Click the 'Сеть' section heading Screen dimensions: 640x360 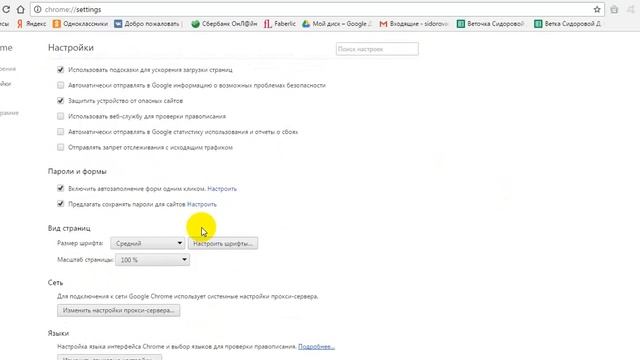coord(55,282)
